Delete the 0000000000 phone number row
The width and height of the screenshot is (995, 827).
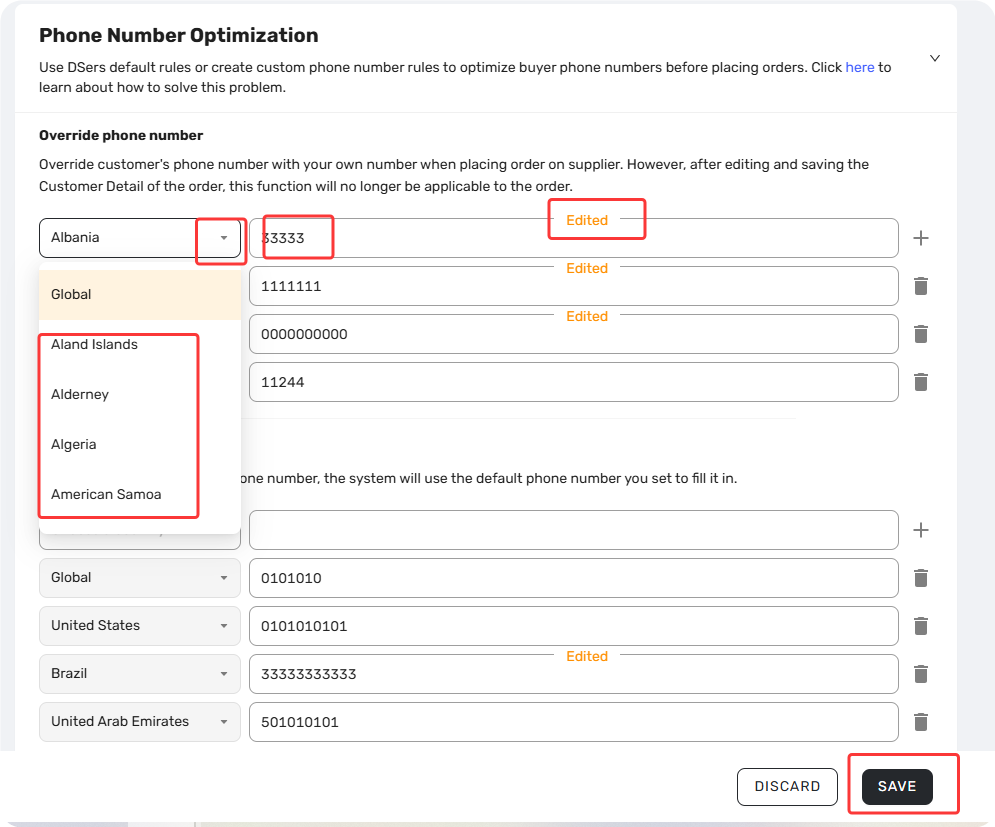pos(921,334)
